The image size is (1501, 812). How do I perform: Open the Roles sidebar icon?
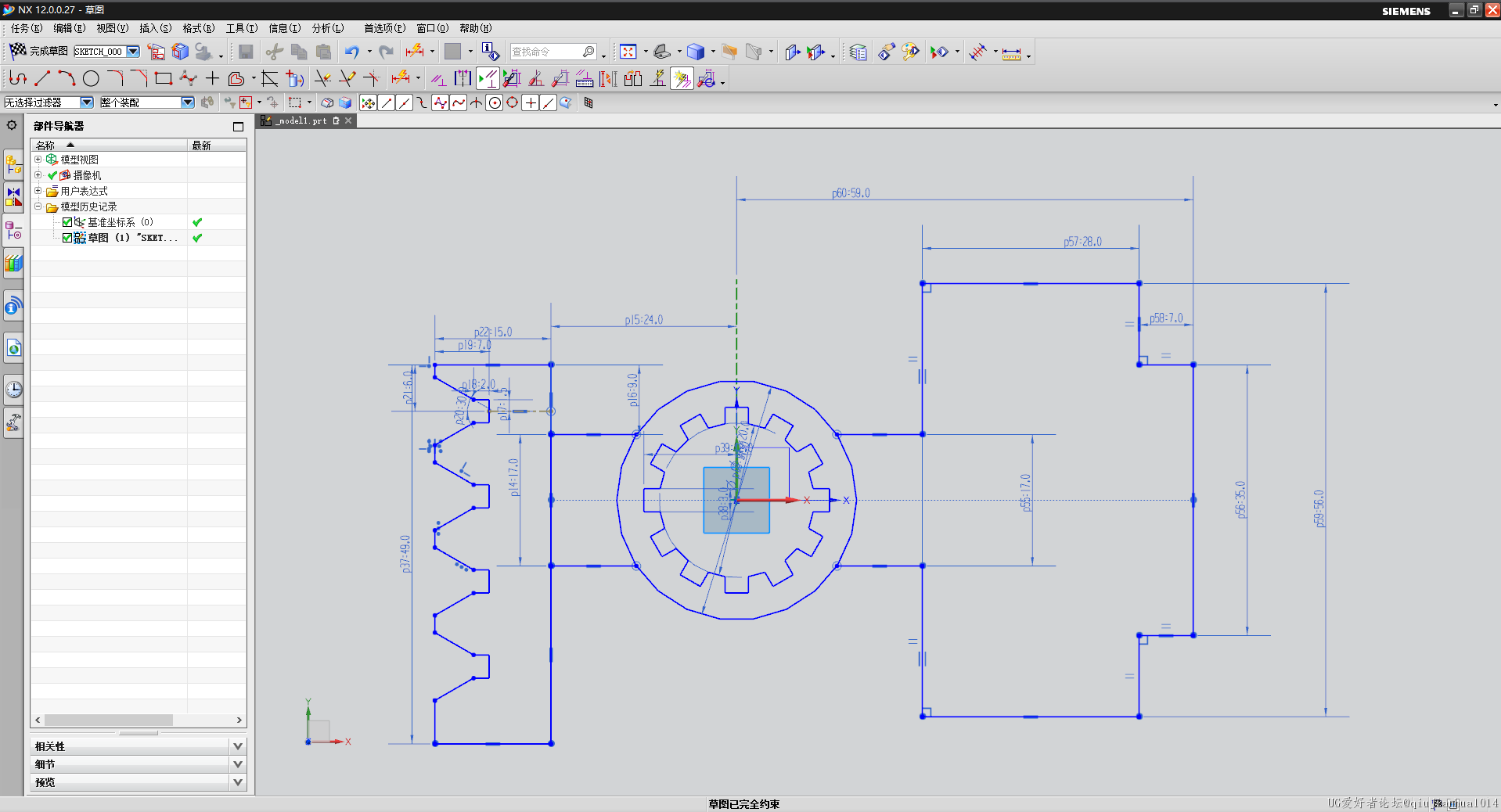pyautogui.click(x=13, y=423)
